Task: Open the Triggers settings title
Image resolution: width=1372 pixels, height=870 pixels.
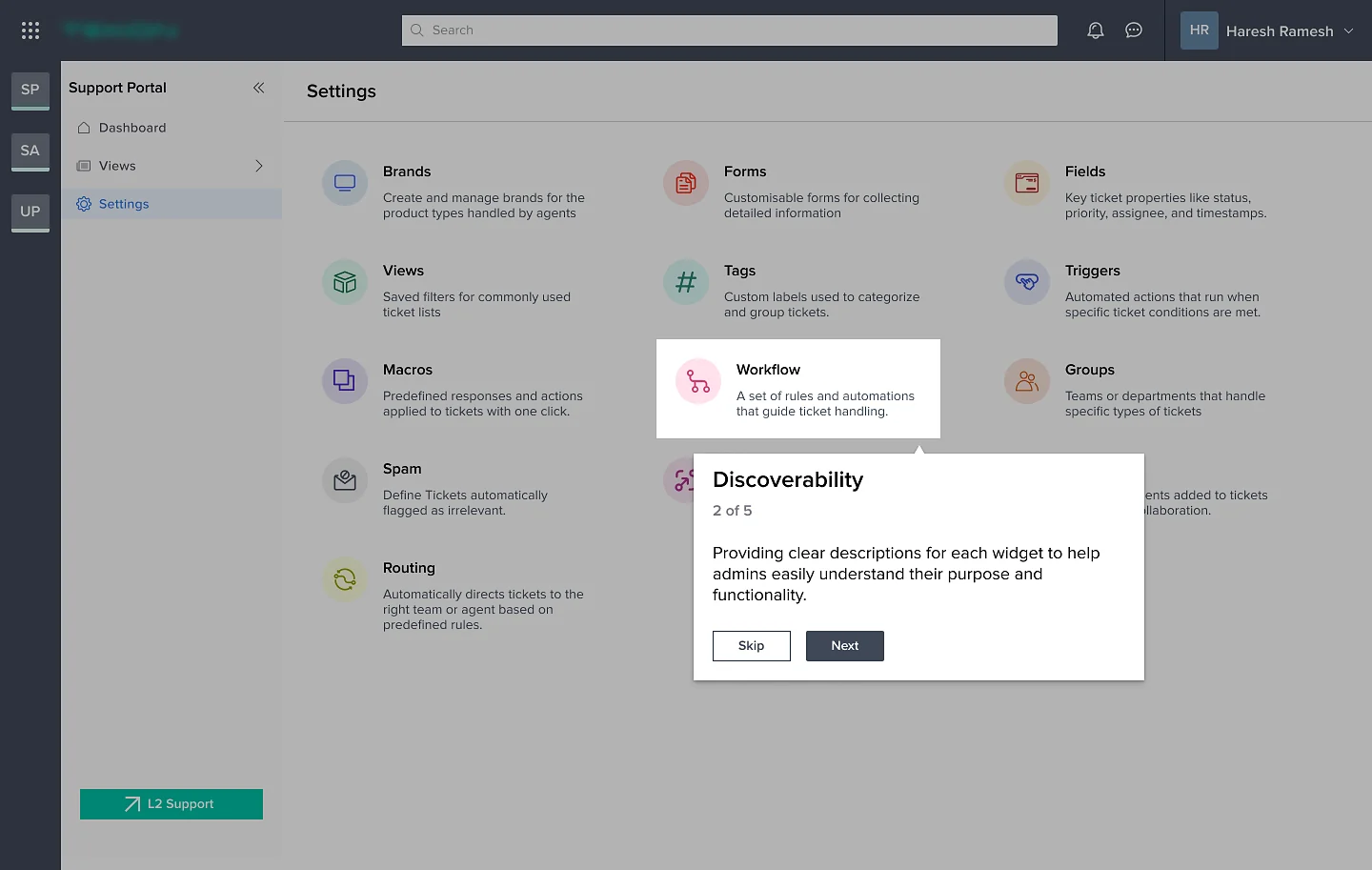Action: (x=1093, y=271)
